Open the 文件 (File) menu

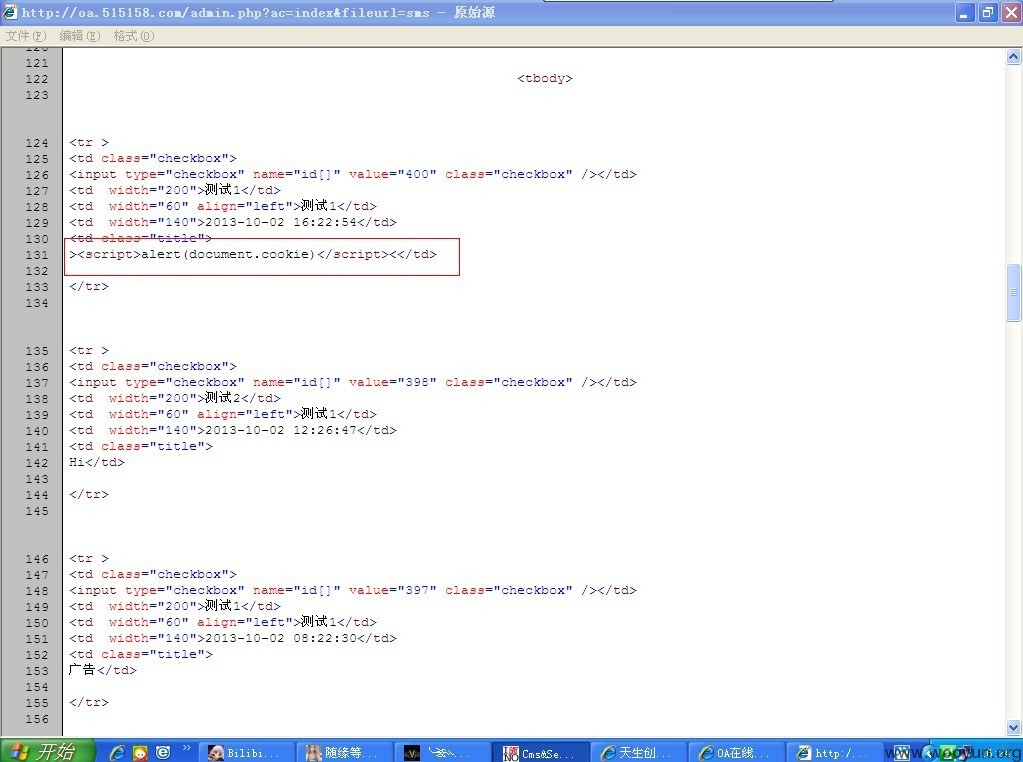point(26,36)
